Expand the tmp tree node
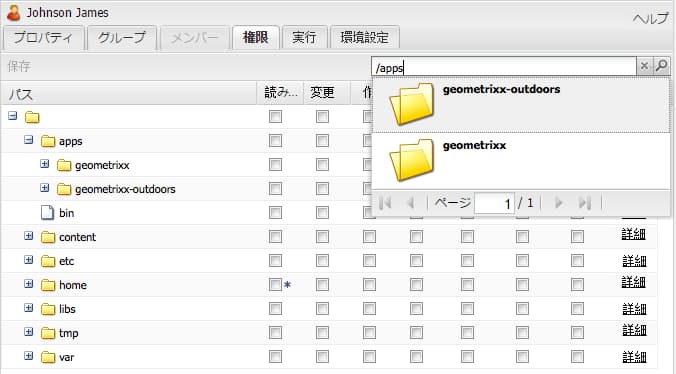This screenshot has width=676, height=374. pyautogui.click(x=28, y=332)
